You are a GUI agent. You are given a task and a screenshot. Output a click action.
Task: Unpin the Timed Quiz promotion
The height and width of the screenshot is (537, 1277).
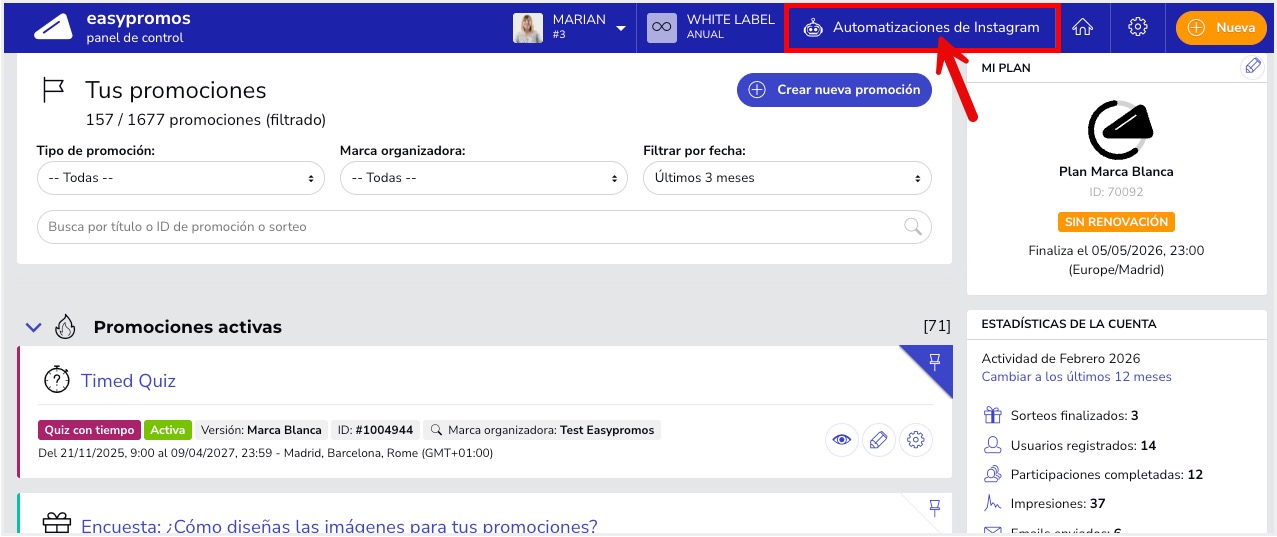(x=935, y=361)
